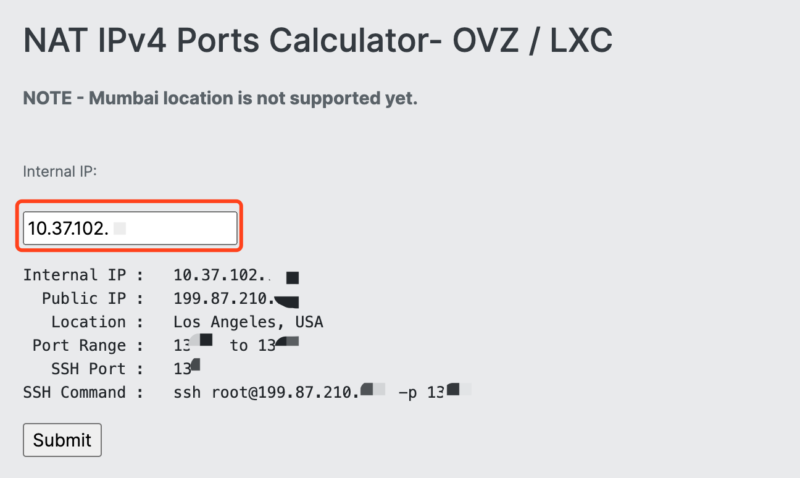The width and height of the screenshot is (800, 478).
Task: Click the "Internal IP:" label above the input
Action: pos(60,172)
